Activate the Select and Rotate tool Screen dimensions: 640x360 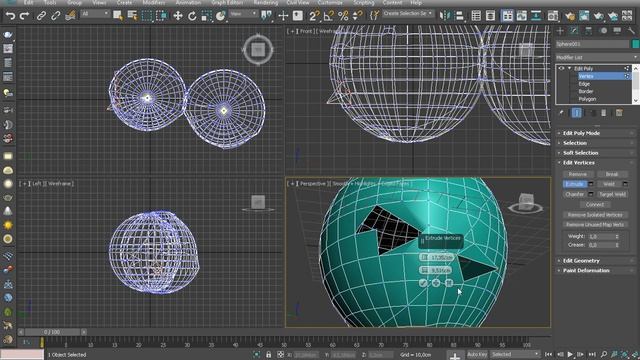(x=192, y=16)
